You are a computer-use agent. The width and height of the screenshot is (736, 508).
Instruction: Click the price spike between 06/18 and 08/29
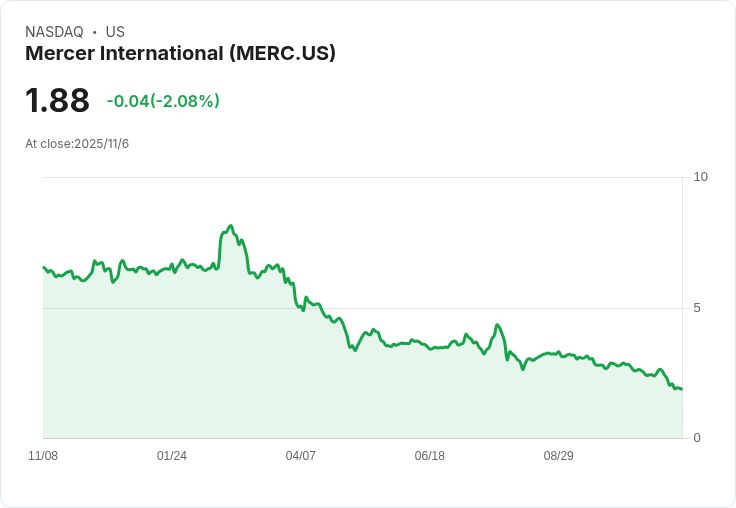pos(497,325)
